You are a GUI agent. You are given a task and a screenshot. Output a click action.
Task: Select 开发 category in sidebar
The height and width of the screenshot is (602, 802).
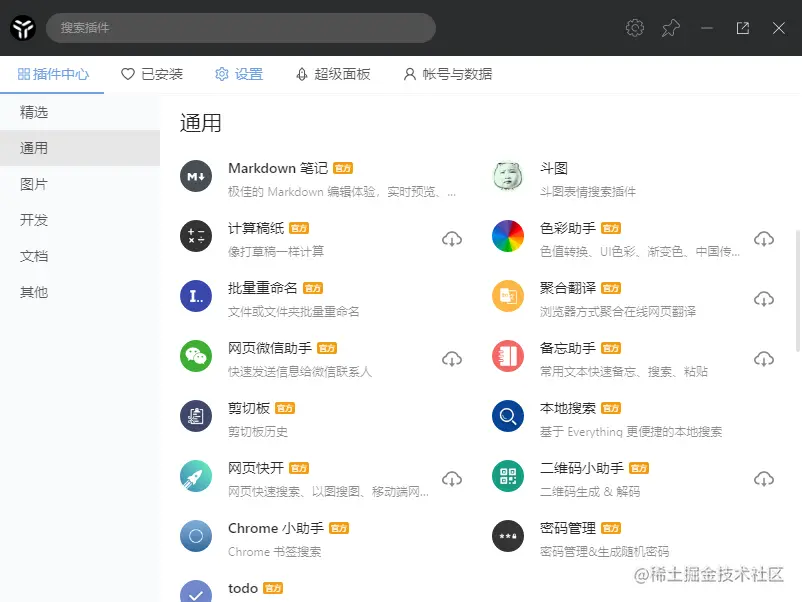pos(80,220)
